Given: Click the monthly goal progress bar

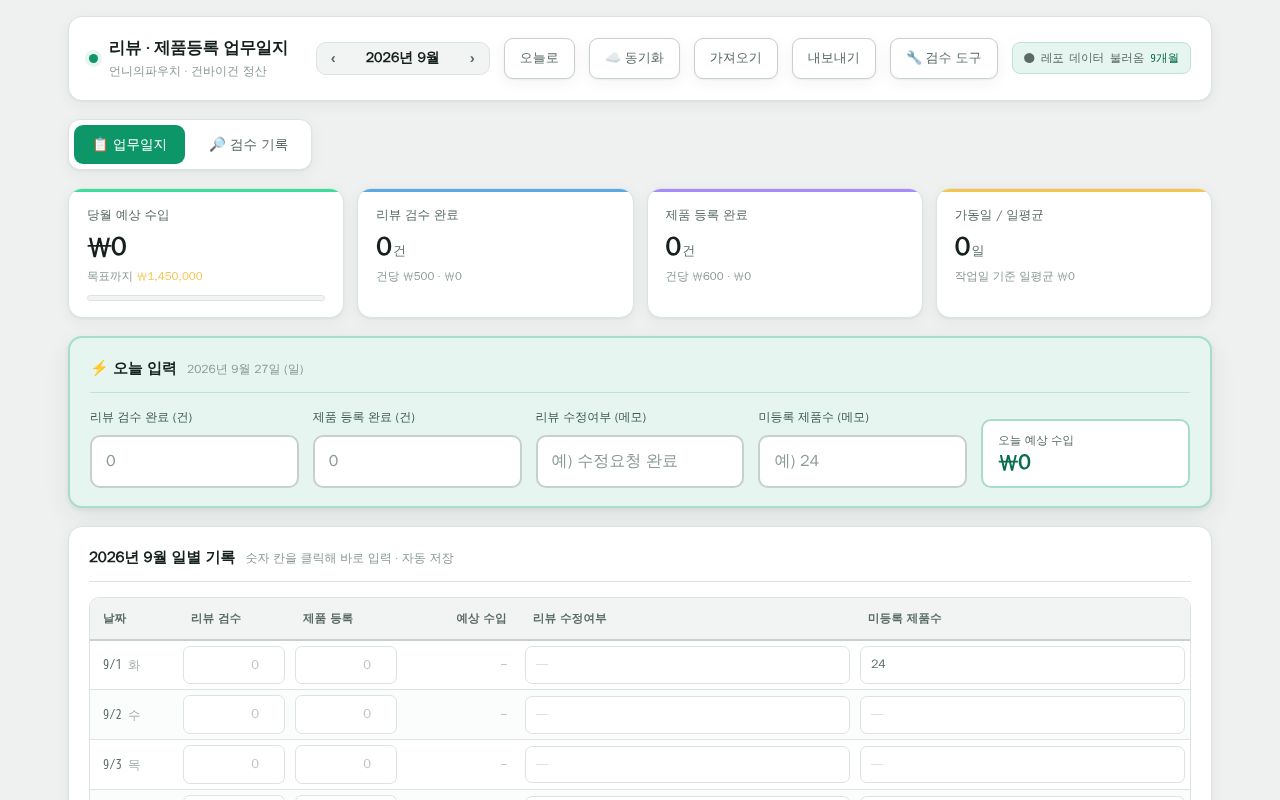Looking at the screenshot, I should [206, 298].
